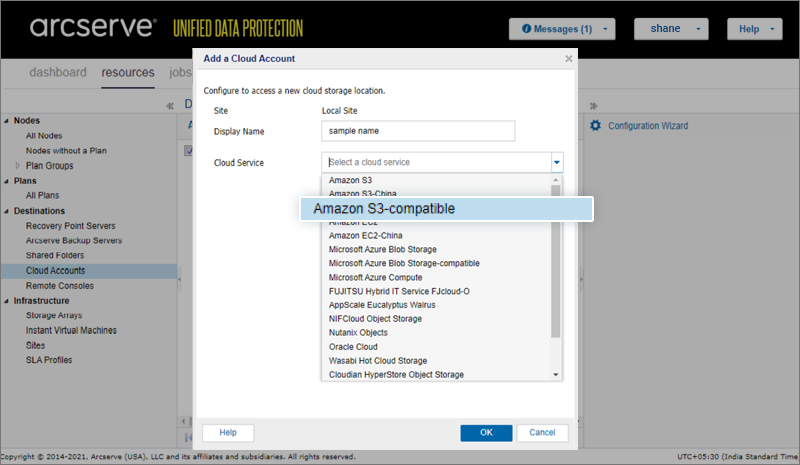Viewport: 800px width, 465px height.
Task: Open the Messages dropdown arrow
Action: [x=605, y=29]
